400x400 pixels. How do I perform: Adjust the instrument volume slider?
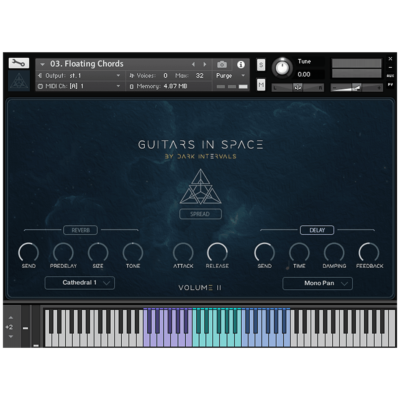356,88
